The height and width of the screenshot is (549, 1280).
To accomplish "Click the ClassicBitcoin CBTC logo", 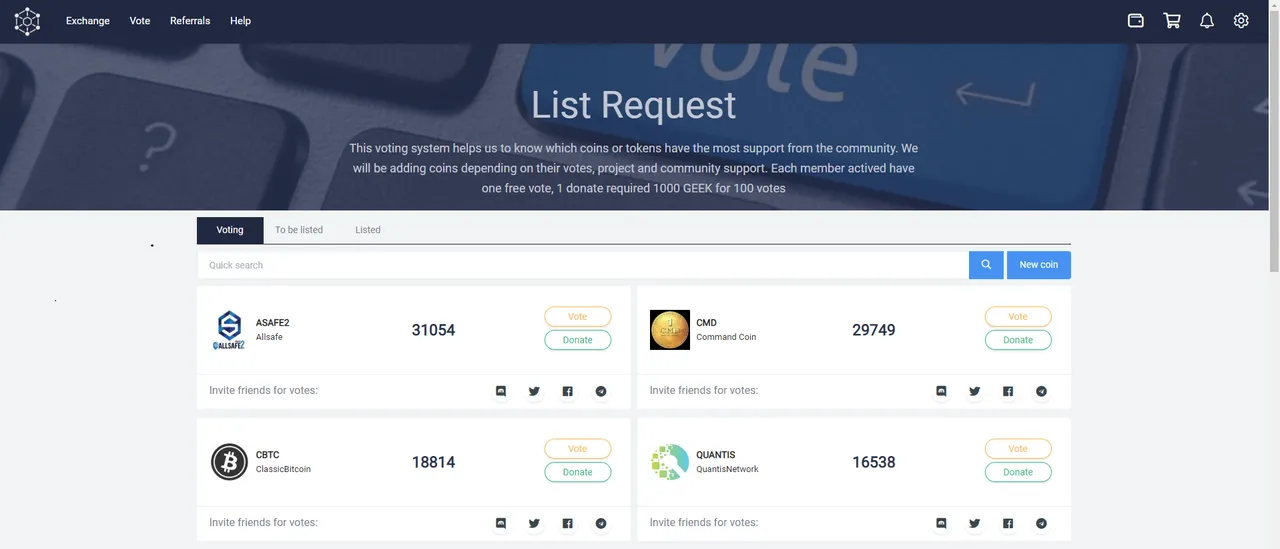I will (229, 462).
